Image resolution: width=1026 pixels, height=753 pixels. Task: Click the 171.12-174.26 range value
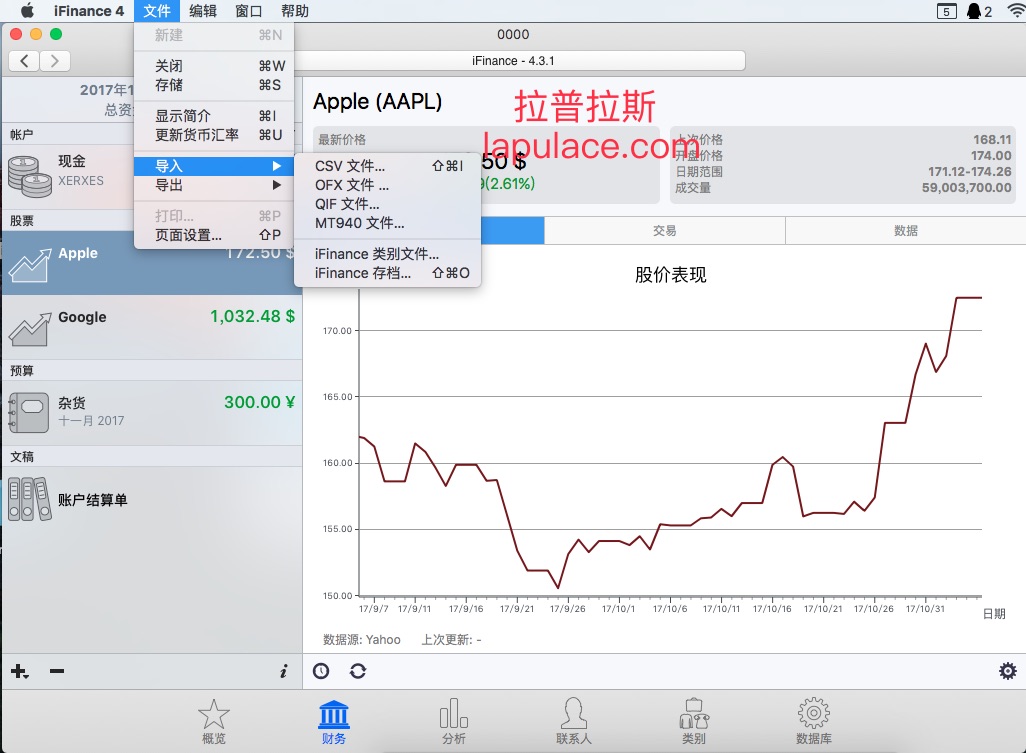point(970,171)
